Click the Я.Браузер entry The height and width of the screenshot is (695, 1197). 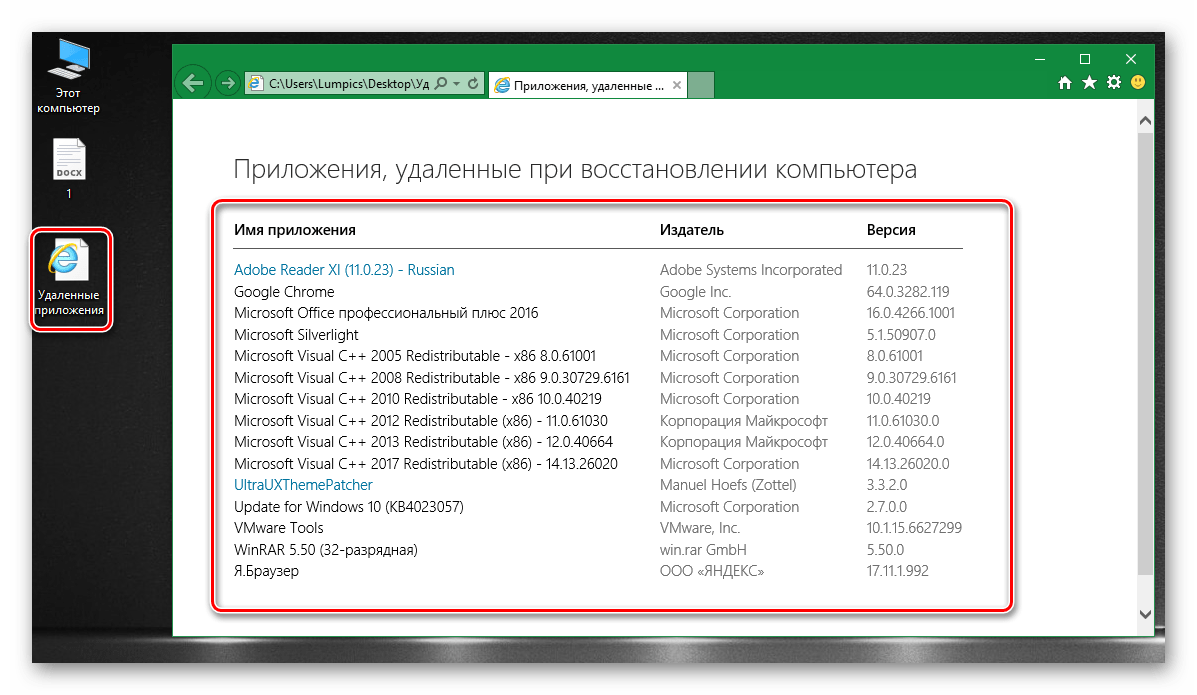(266, 571)
